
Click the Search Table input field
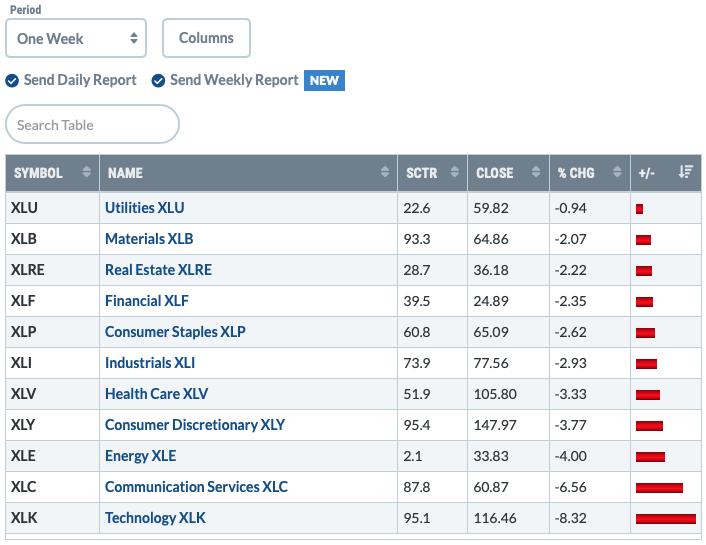pyautogui.click(x=92, y=124)
